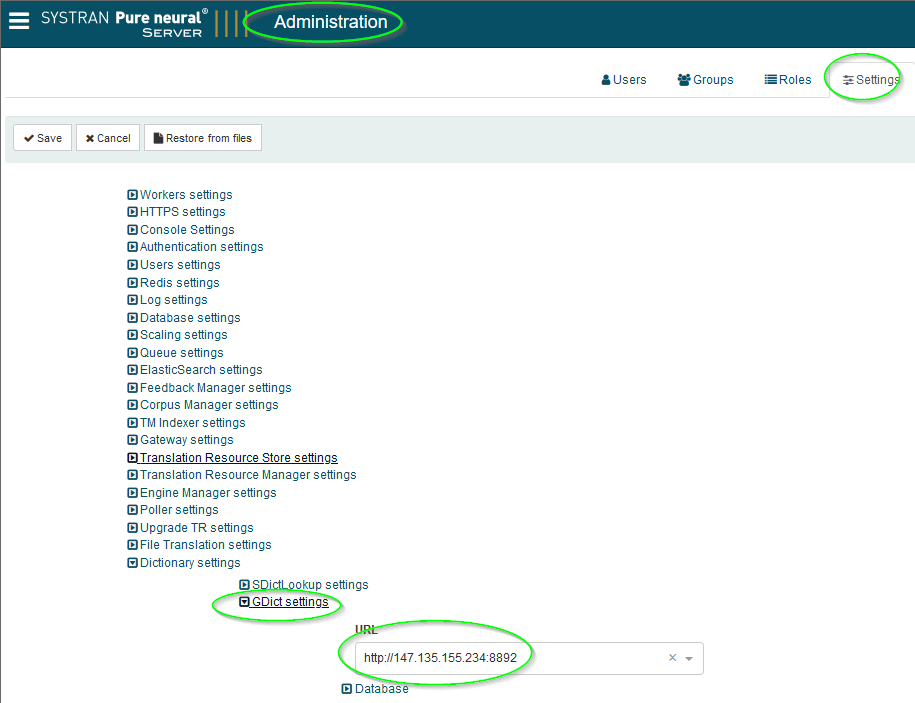Expand Redis settings arrow icon
The height and width of the screenshot is (703, 915).
pyautogui.click(x=132, y=282)
